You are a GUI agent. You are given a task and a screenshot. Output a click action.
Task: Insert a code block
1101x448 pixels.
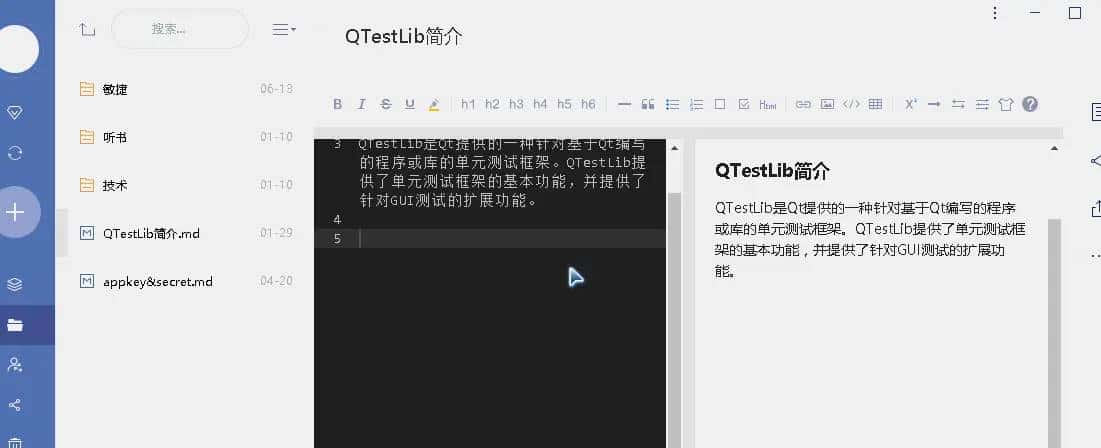[x=851, y=105]
